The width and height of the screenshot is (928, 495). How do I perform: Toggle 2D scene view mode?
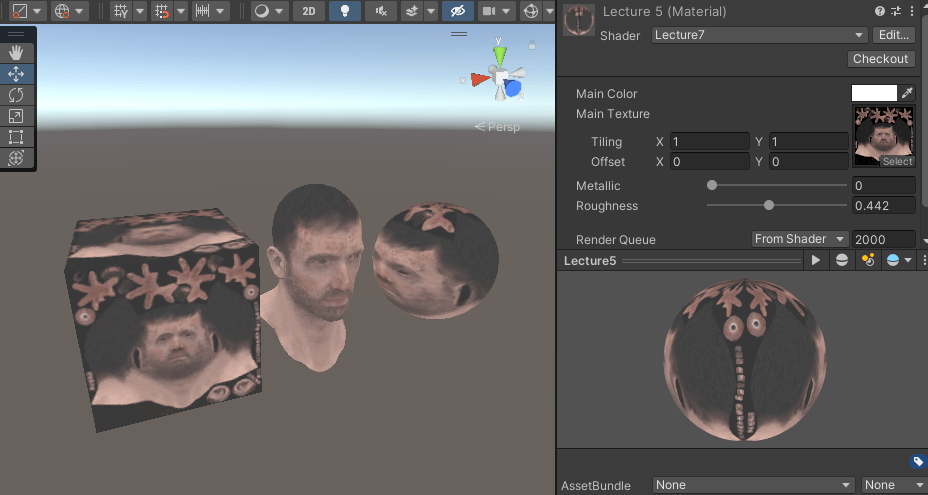pyautogui.click(x=309, y=11)
